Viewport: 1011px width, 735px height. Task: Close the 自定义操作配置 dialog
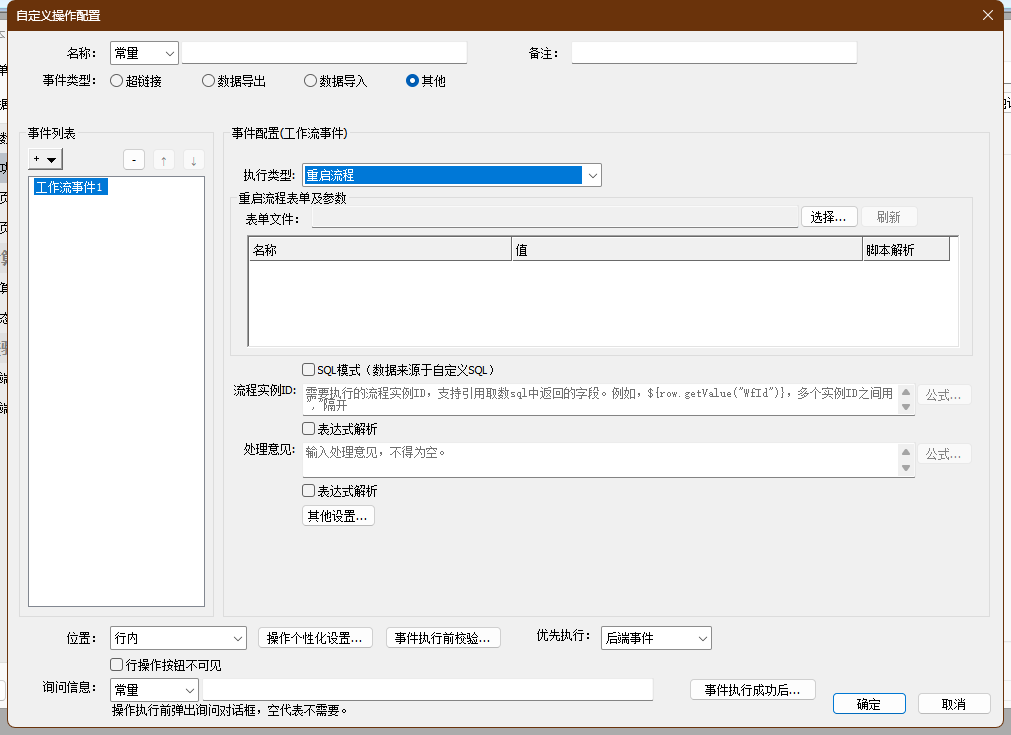(x=988, y=15)
